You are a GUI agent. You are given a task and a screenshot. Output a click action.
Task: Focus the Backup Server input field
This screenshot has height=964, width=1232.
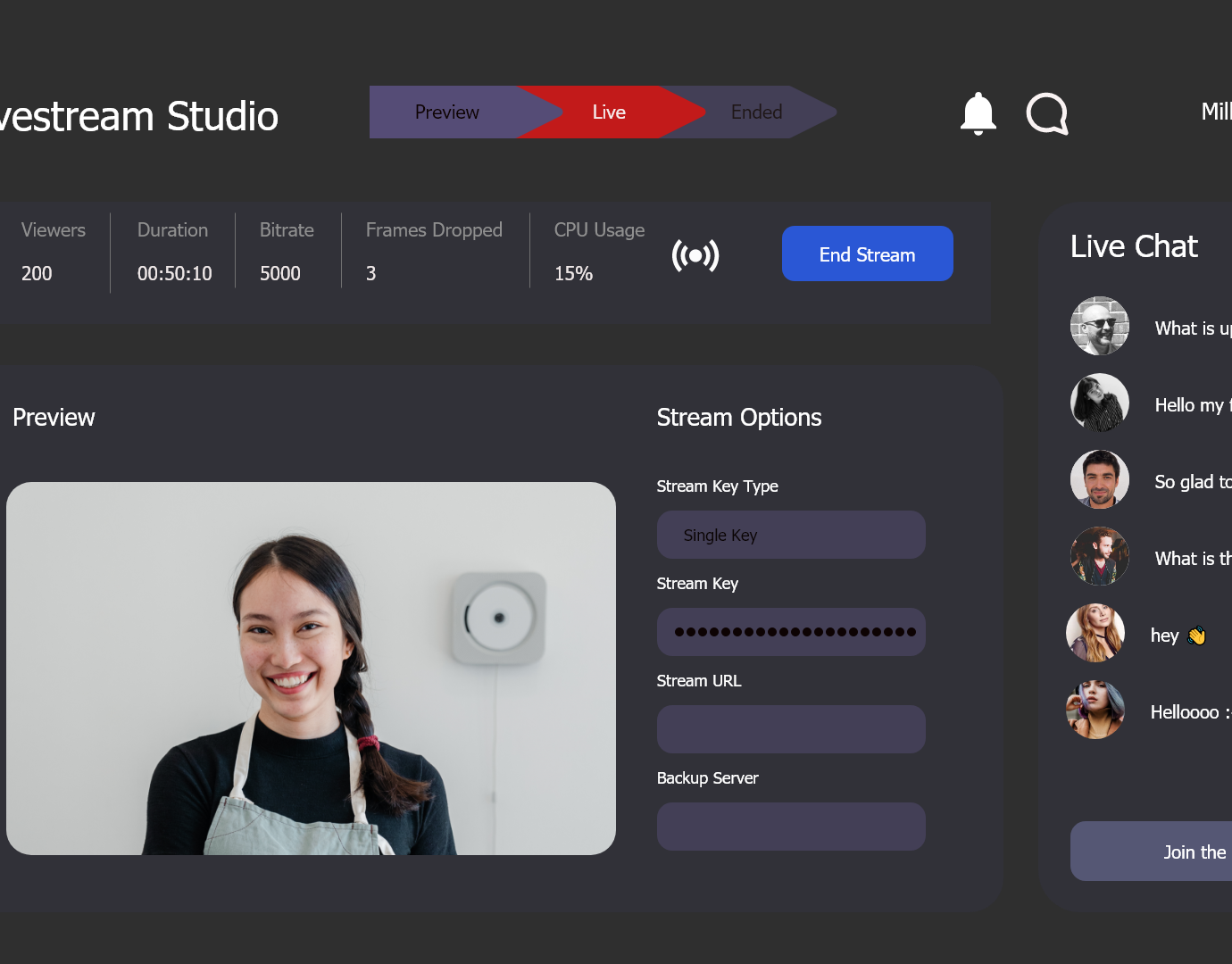[x=791, y=827]
